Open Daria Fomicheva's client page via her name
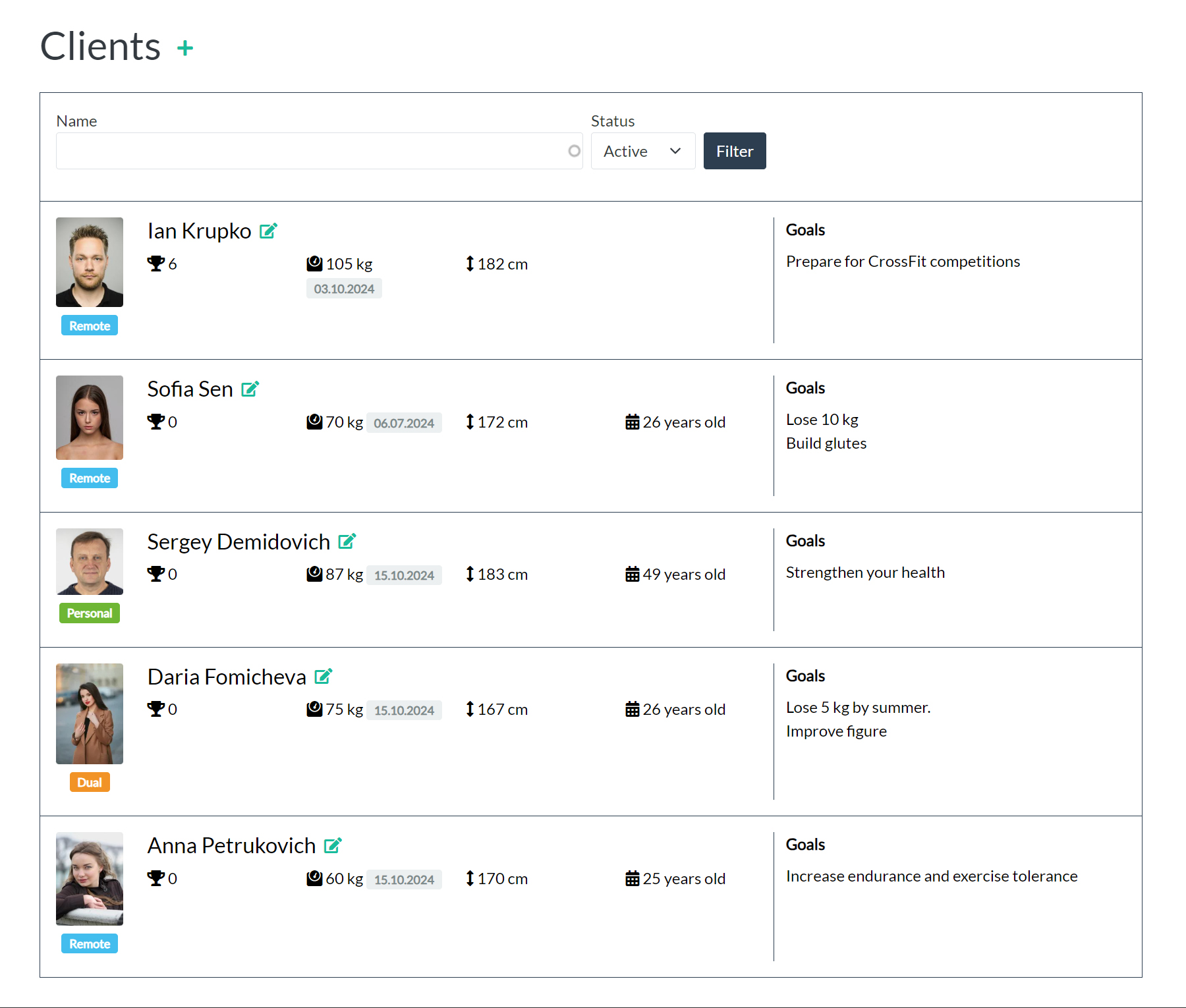The width and height of the screenshot is (1186, 1008). (x=227, y=677)
